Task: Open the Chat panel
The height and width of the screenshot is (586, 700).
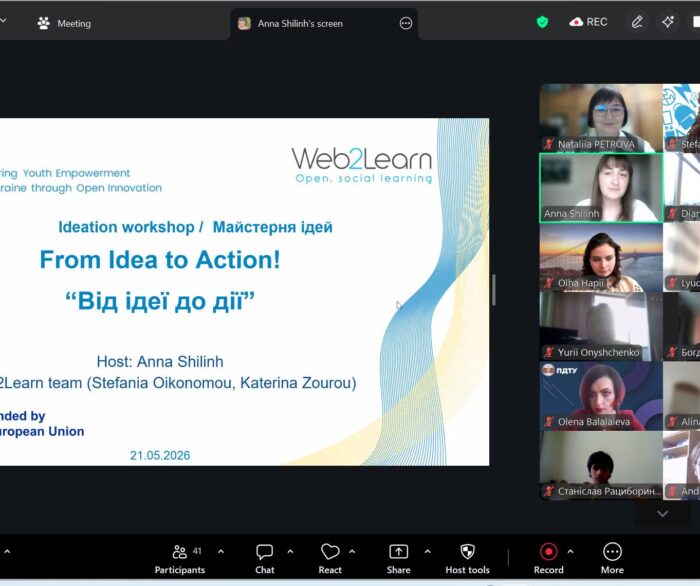Action: click(x=265, y=559)
